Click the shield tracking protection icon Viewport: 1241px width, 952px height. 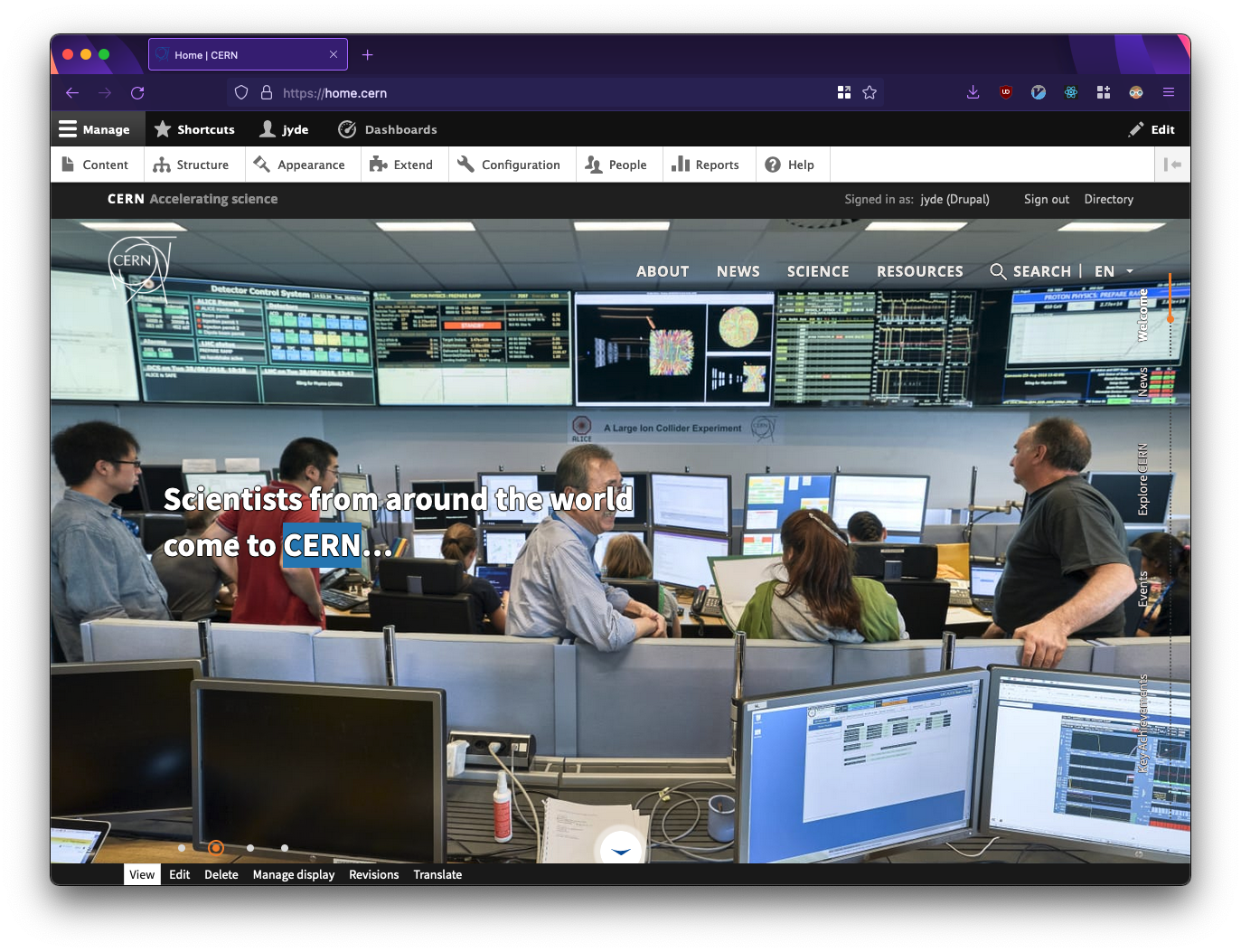point(241,93)
